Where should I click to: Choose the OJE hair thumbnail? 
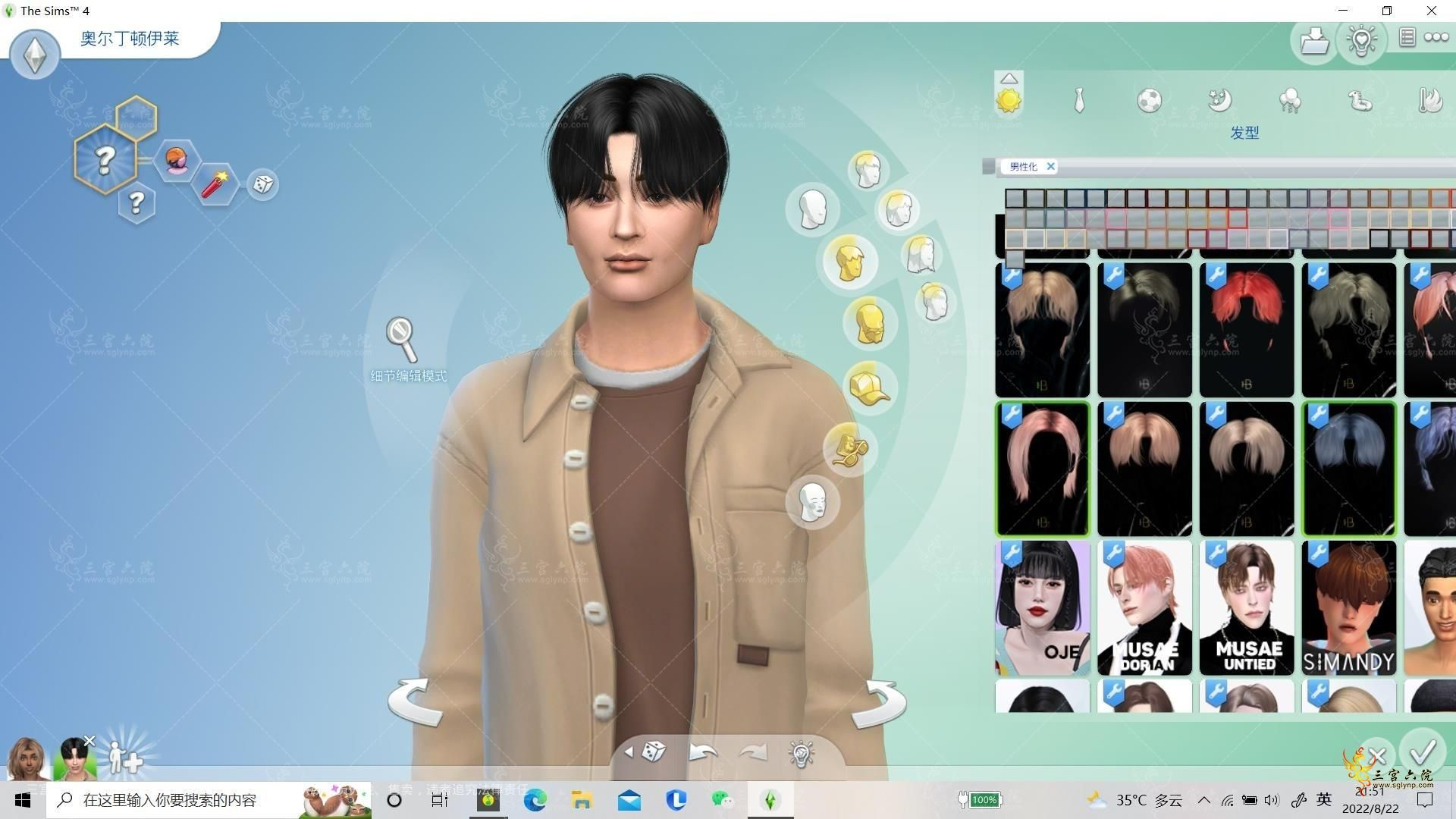point(1042,608)
